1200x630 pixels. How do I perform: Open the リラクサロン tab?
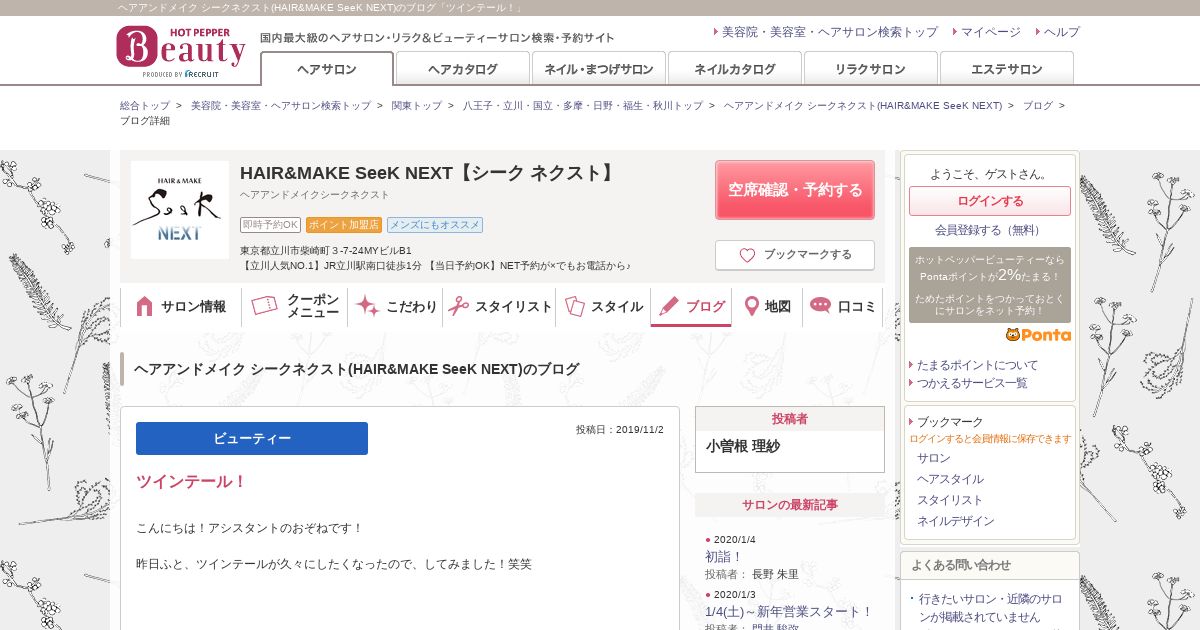pos(870,69)
